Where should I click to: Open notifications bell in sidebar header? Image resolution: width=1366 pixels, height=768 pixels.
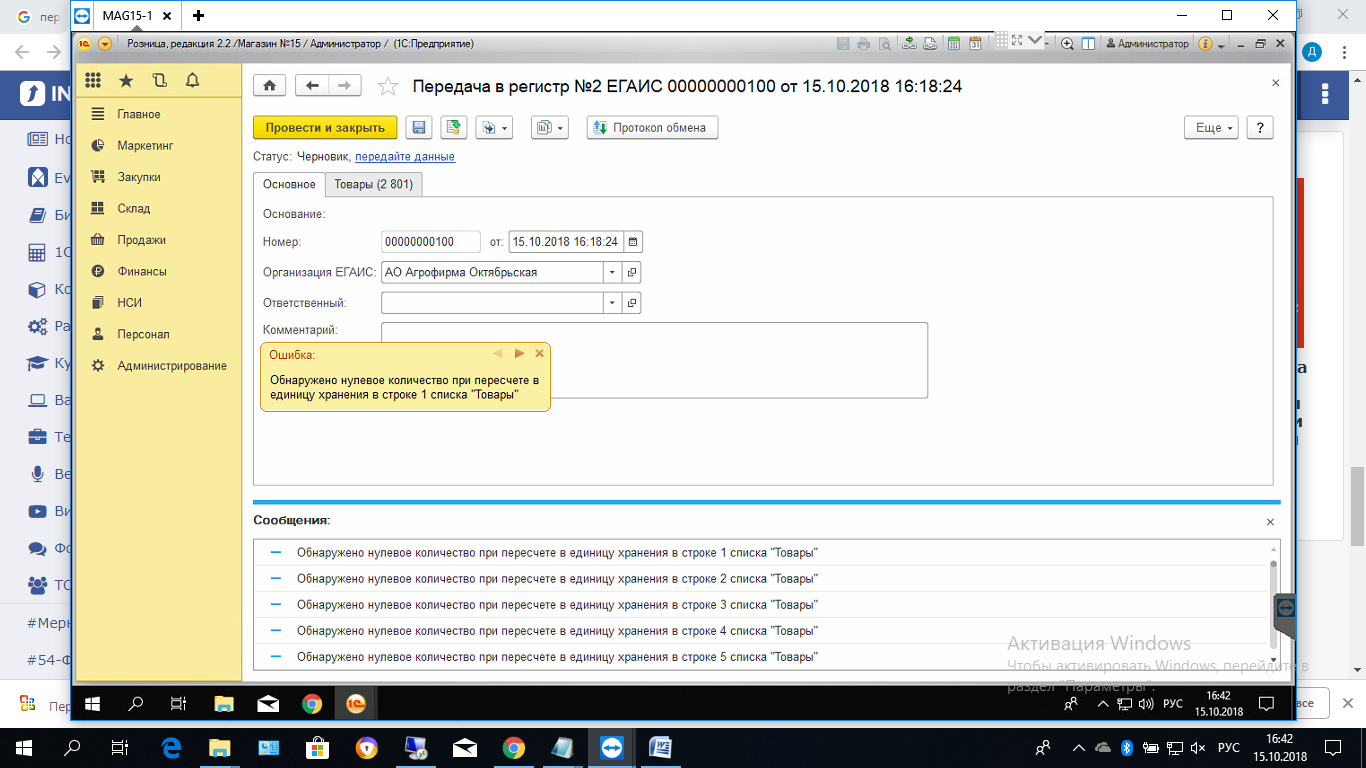click(x=192, y=81)
